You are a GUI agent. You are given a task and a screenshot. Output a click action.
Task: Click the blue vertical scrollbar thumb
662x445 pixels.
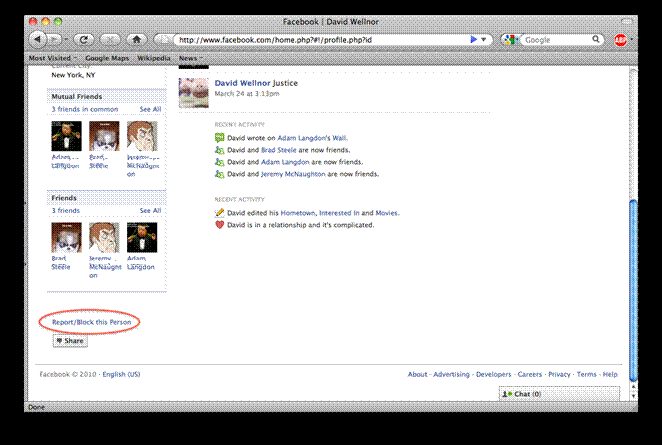[633, 290]
